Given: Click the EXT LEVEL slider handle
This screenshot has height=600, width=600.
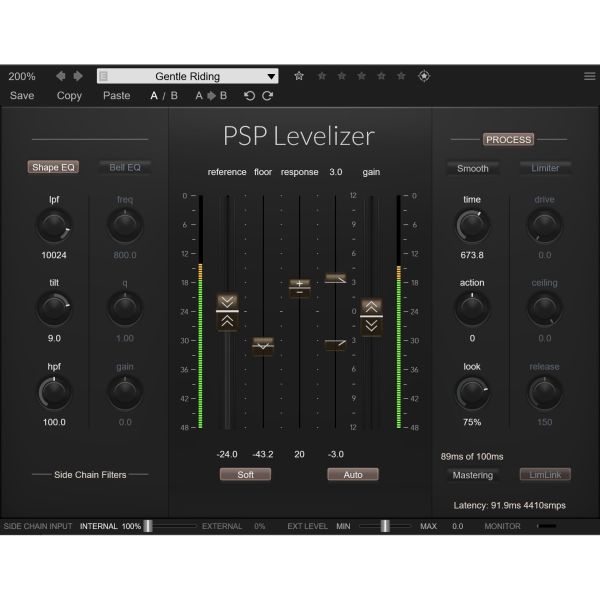Looking at the screenshot, I should point(385,526).
